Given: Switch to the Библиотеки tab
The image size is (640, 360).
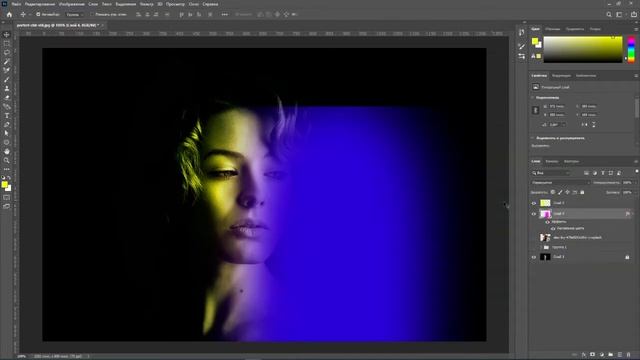Looking at the screenshot, I should tap(586, 76).
